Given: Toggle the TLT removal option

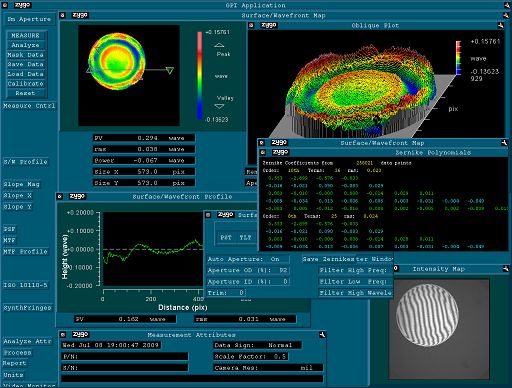Looking at the screenshot, I should click(245, 237).
